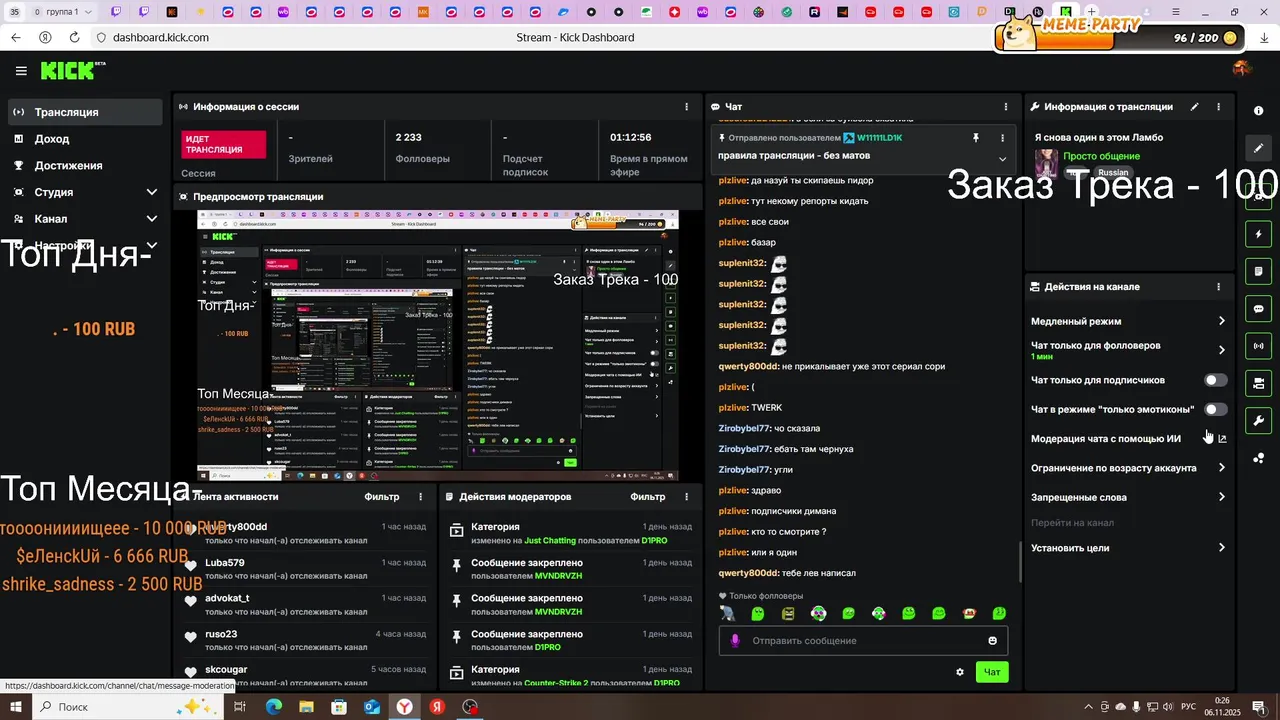The height and width of the screenshot is (720, 1280).
Task: Open Медленный режим options
Action: tap(1128, 322)
